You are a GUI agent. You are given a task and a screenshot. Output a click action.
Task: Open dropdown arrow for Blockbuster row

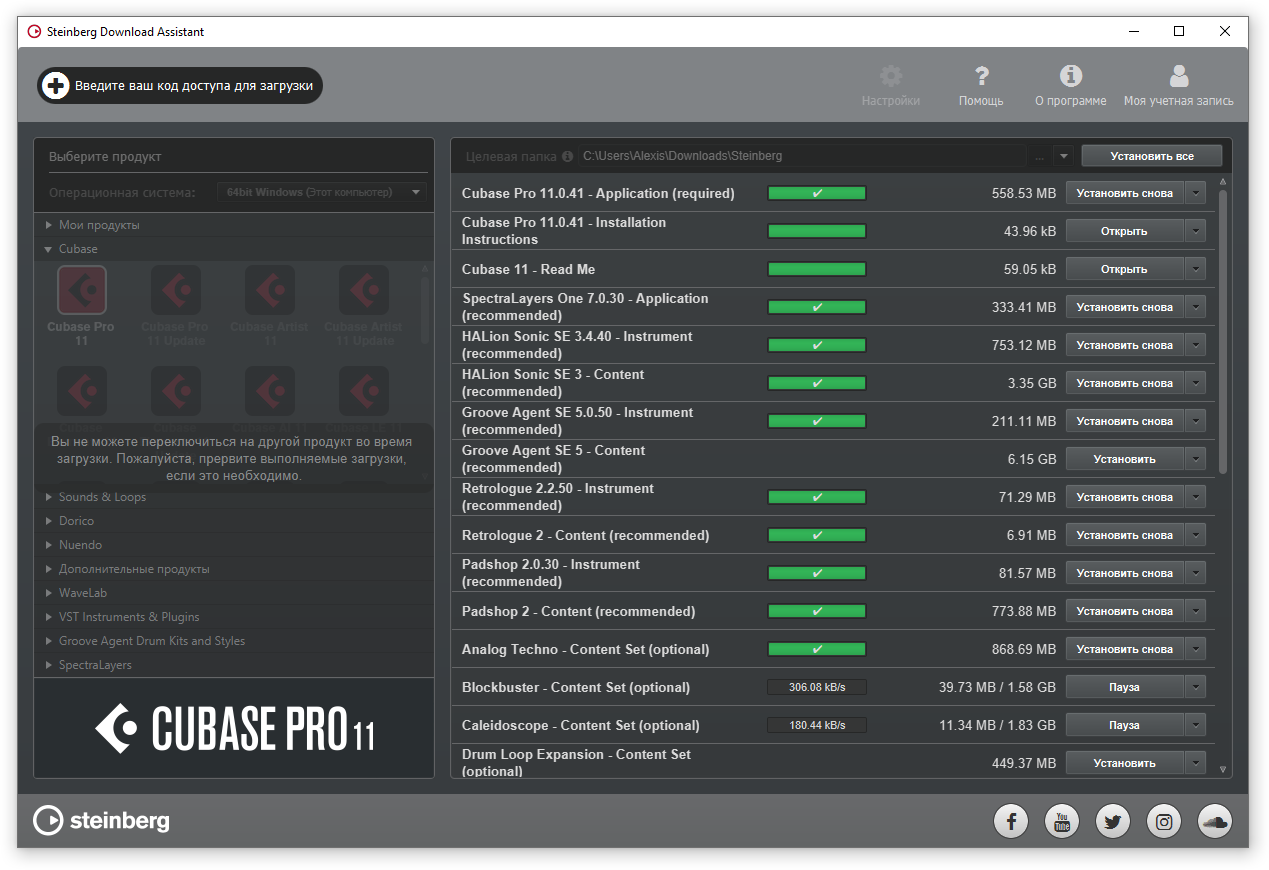pos(1196,687)
